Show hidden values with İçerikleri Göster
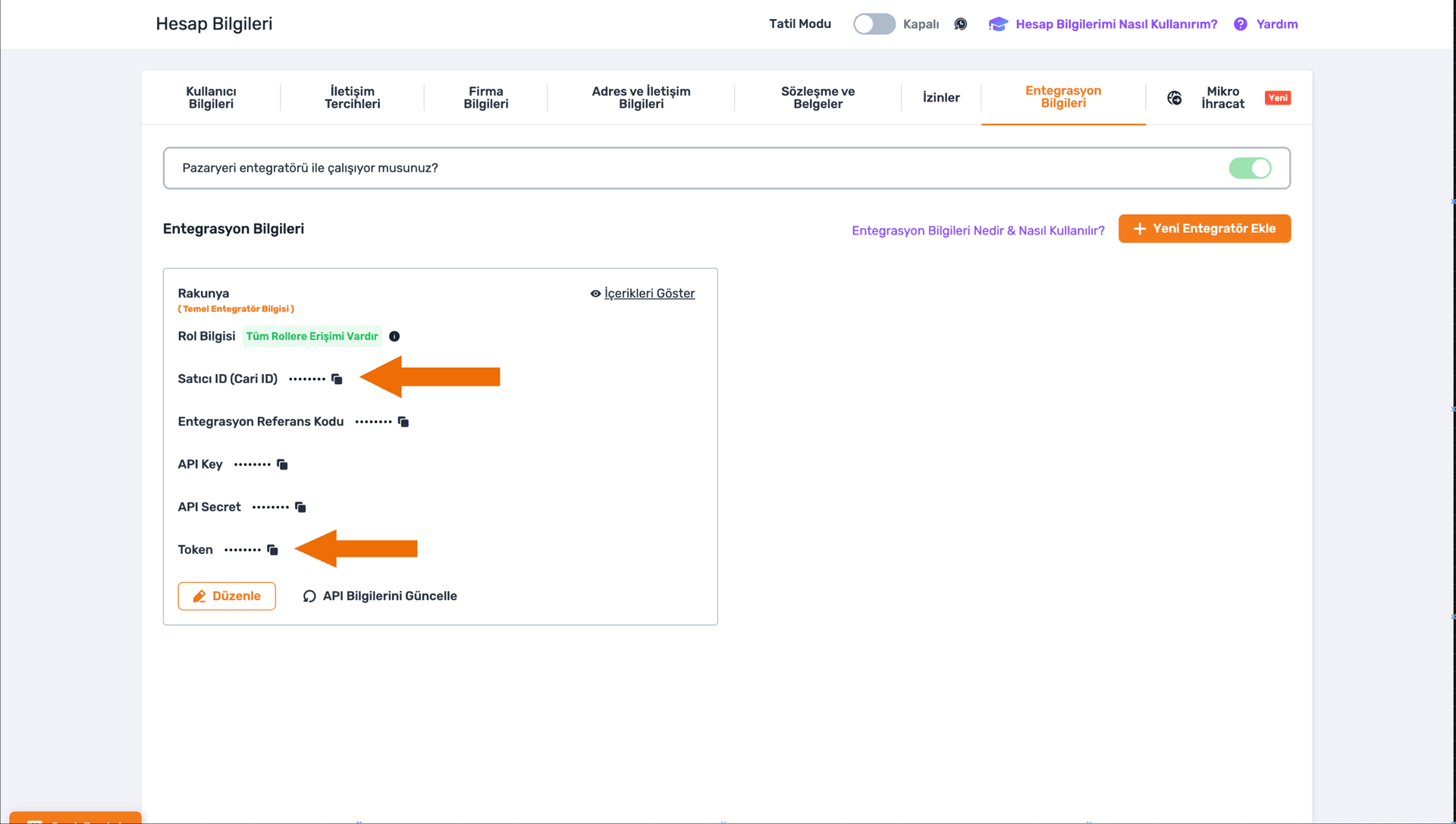 click(642, 294)
